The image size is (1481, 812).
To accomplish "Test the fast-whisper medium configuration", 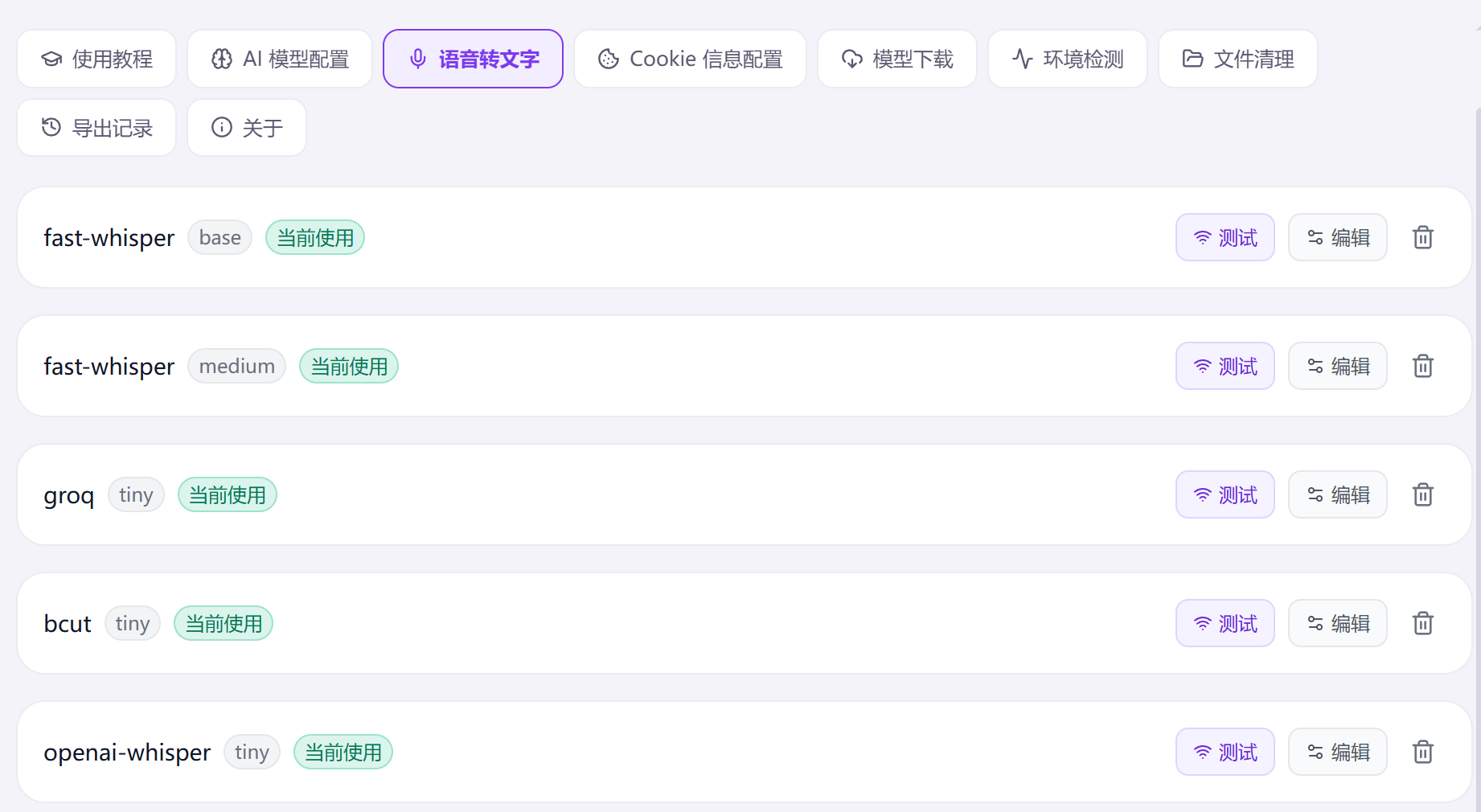I will click(1225, 366).
